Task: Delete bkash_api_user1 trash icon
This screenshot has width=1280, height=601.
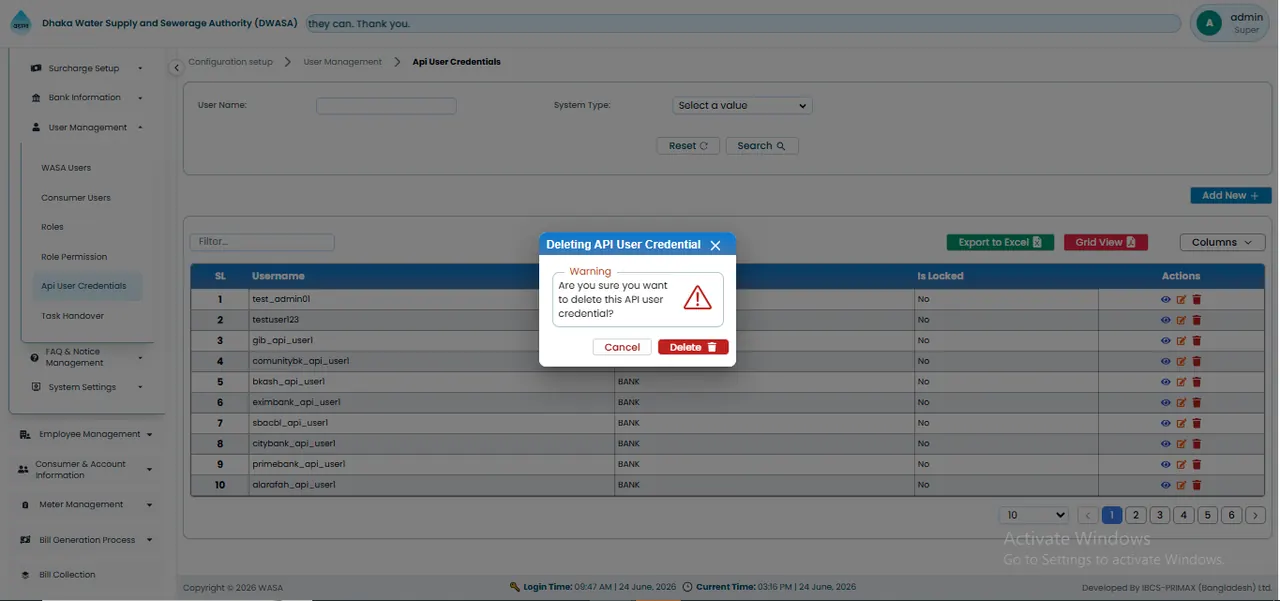Action: pyautogui.click(x=1197, y=382)
